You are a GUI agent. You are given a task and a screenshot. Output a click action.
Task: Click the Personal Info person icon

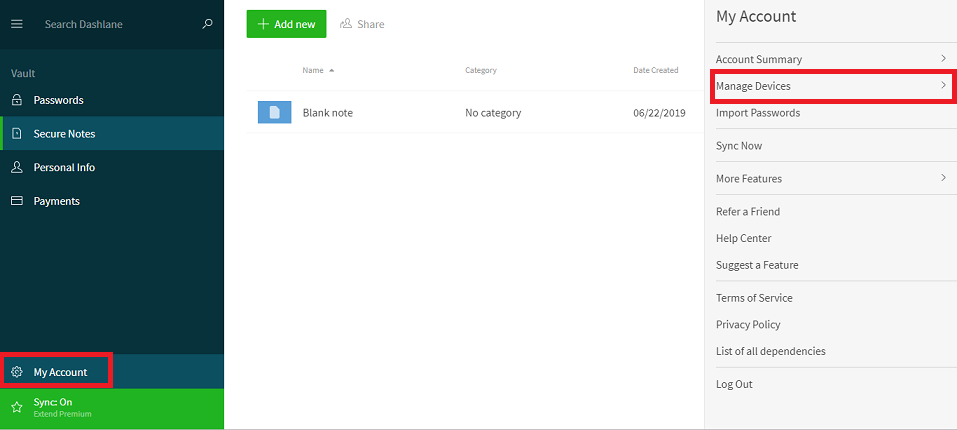[x=17, y=167]
